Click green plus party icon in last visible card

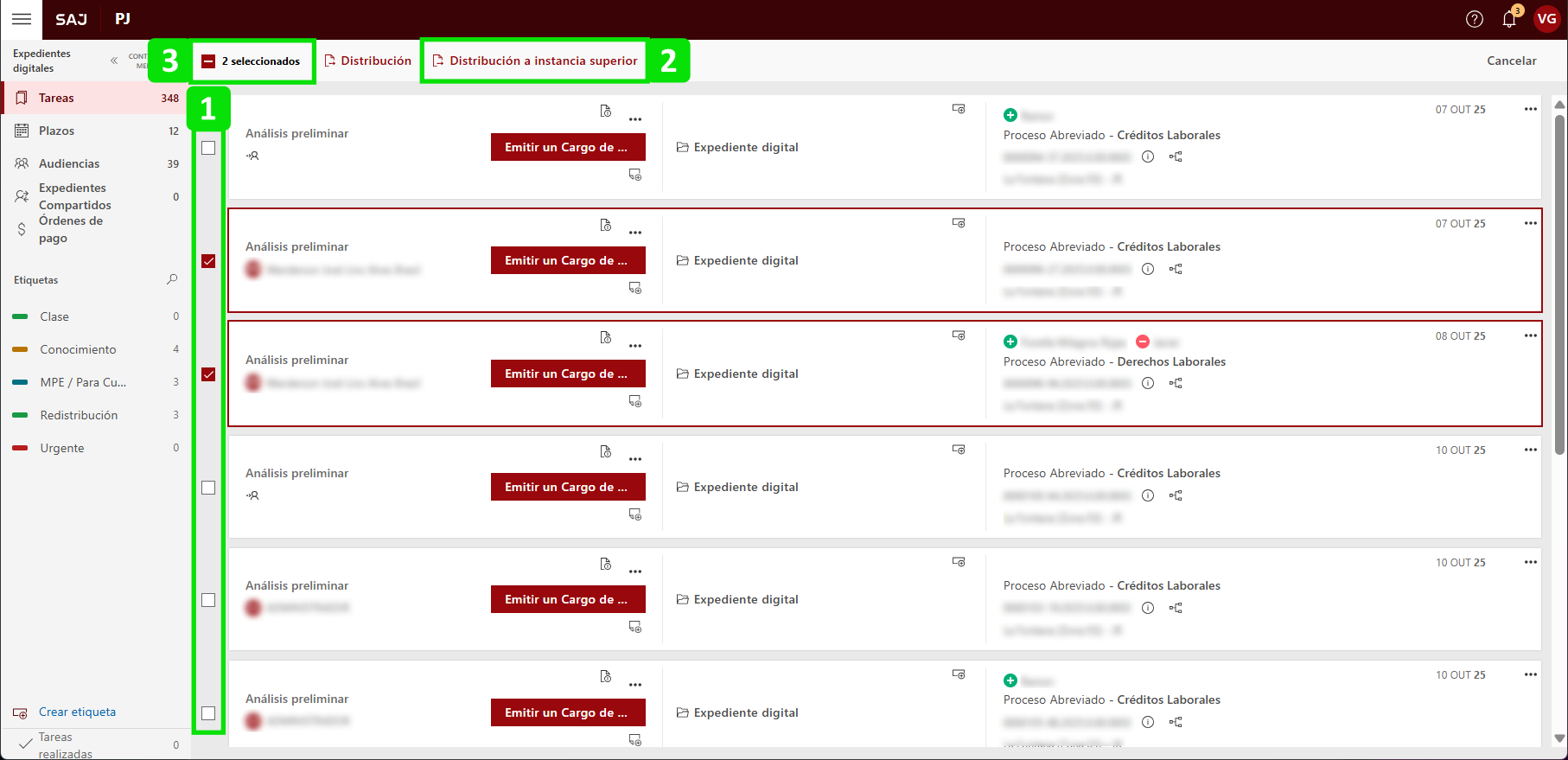1010,680
